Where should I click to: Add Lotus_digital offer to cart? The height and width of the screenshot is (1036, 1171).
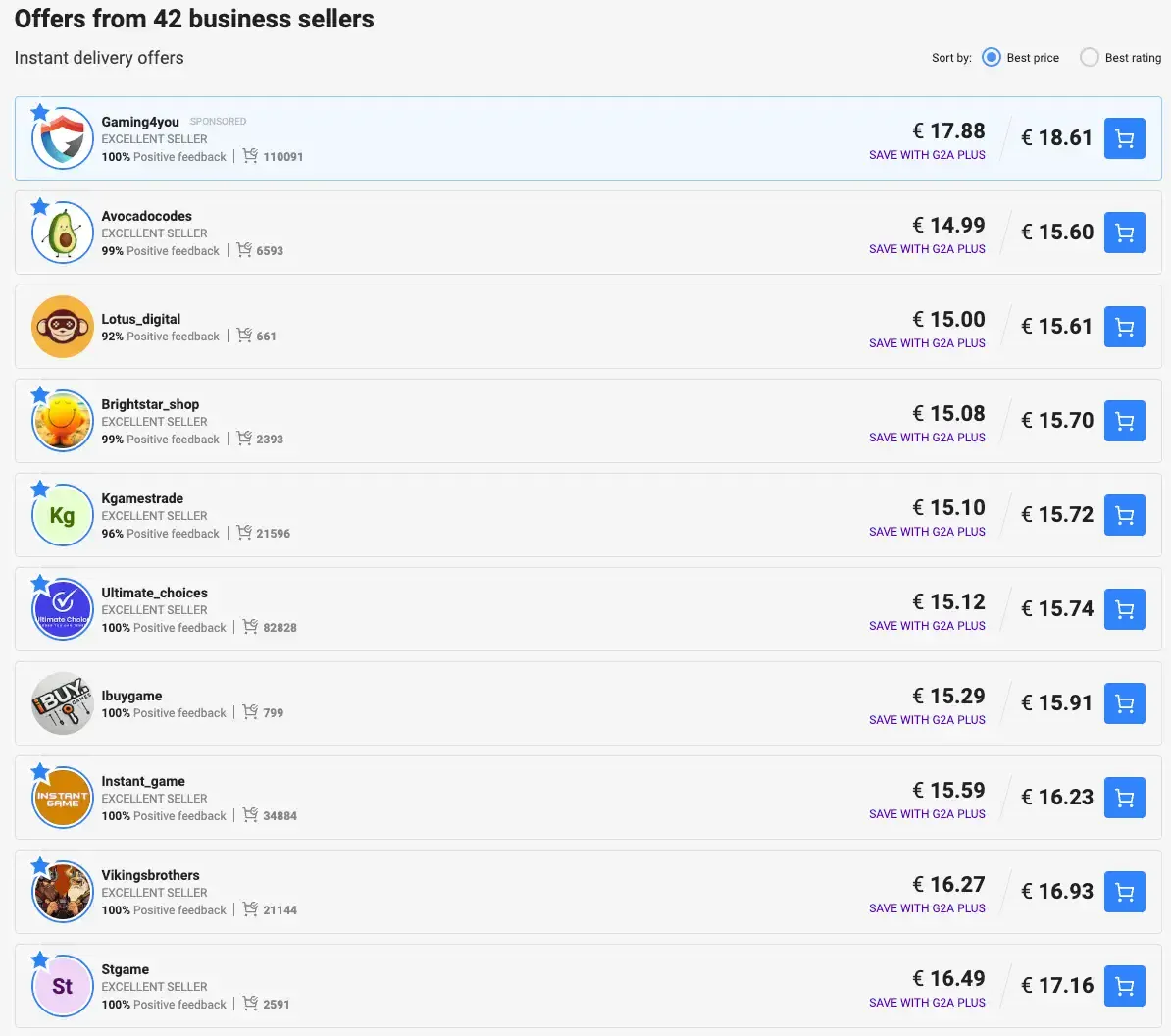(1124, 327)
